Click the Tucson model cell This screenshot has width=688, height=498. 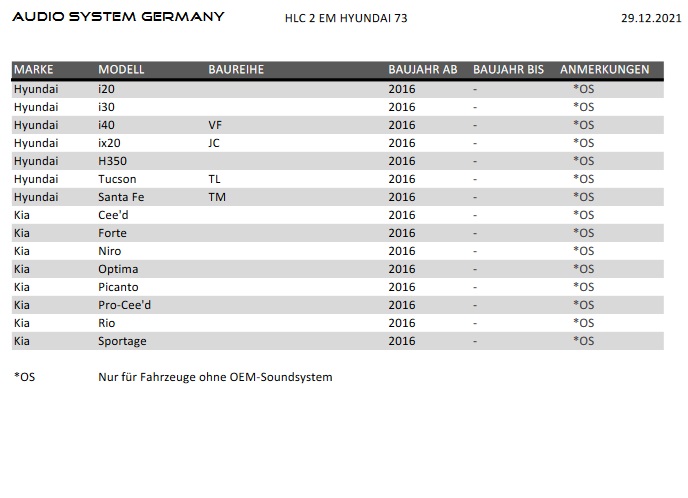click(117, 179)
